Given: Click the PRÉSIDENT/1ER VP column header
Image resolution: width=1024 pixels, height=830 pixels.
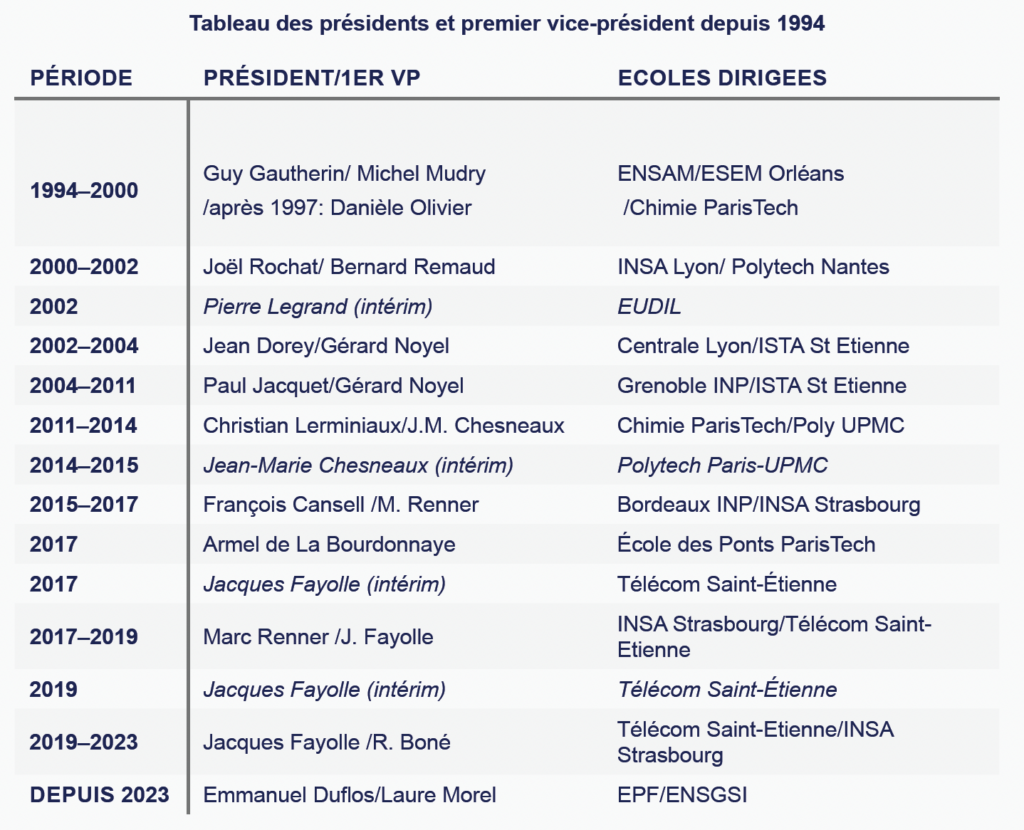Looking at the screenshot, I should pos(312,78).
